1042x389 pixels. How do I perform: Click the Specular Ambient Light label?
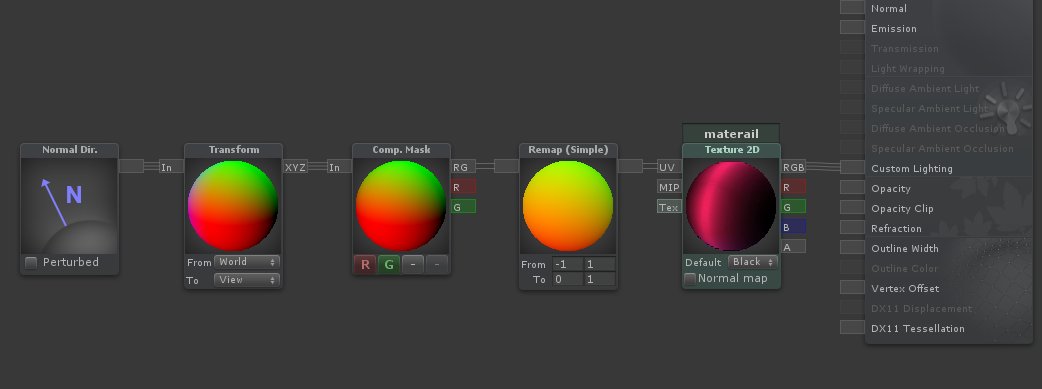pos(930,108)
